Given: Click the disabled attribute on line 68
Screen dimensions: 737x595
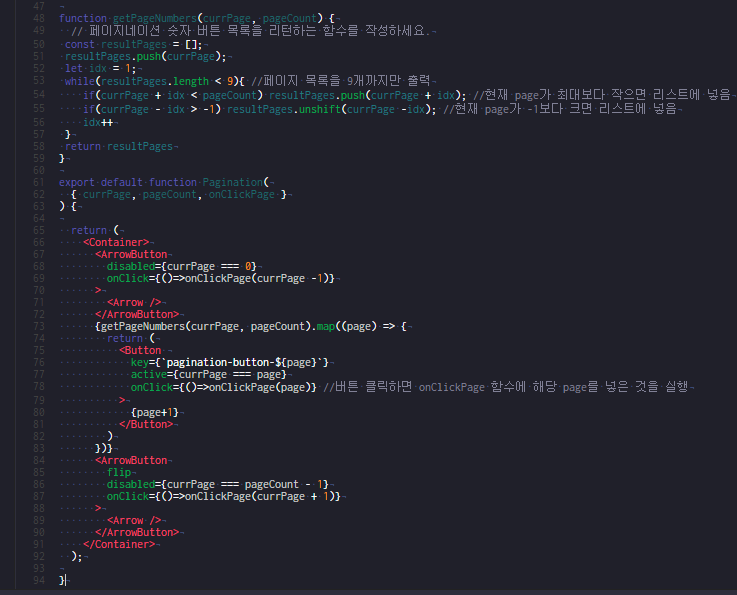Looking at the screenshot, I should (131, 266).
